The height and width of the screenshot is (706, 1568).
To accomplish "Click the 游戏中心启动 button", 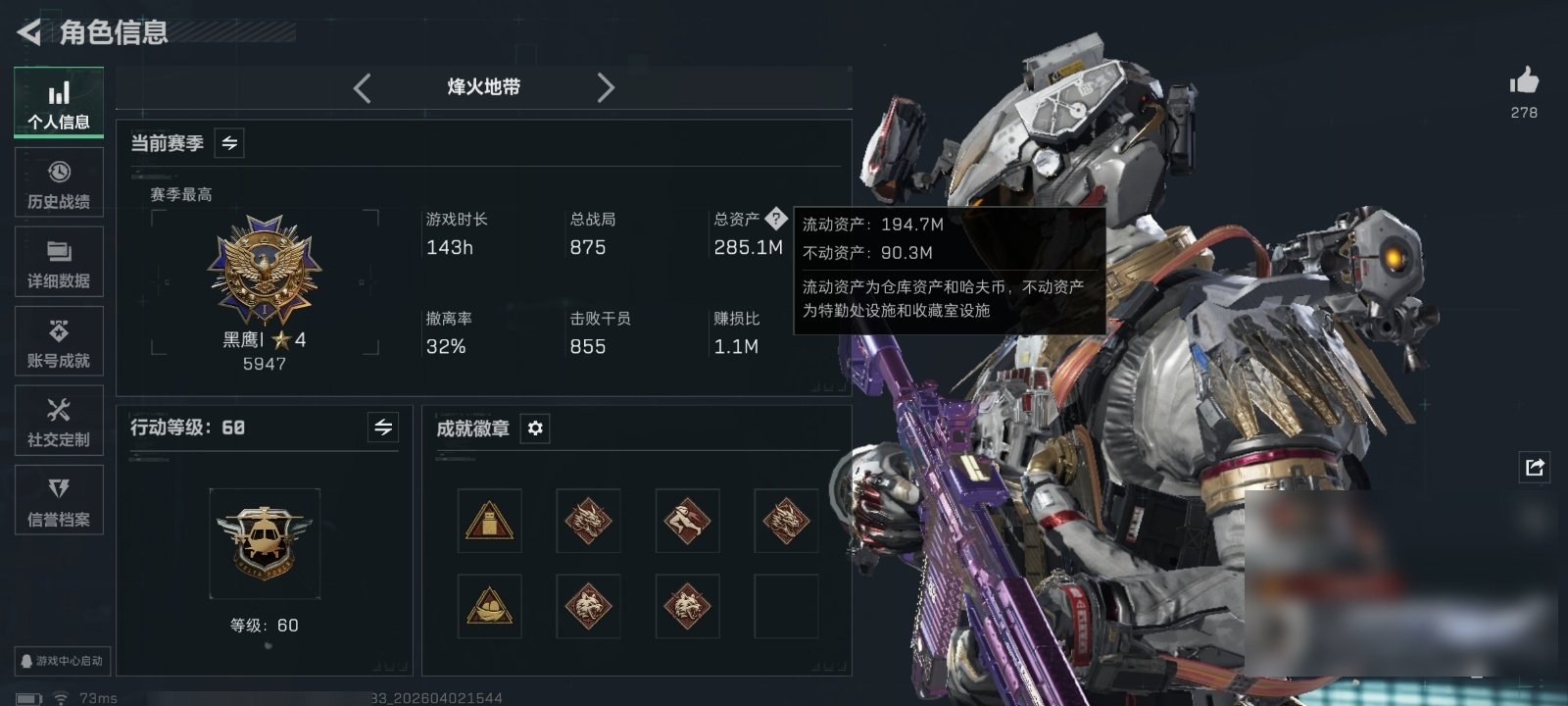I will [62, 661].
